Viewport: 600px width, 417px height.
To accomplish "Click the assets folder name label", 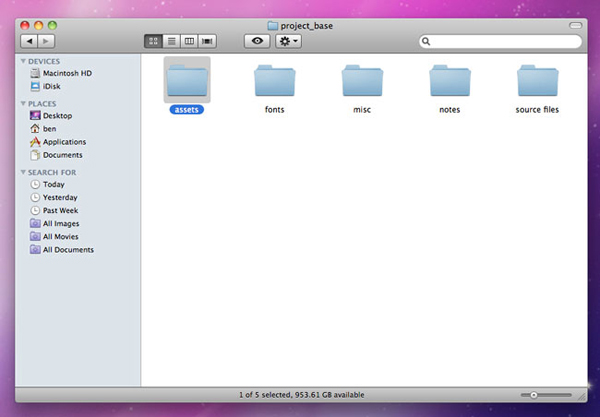I will click(187, 110).
